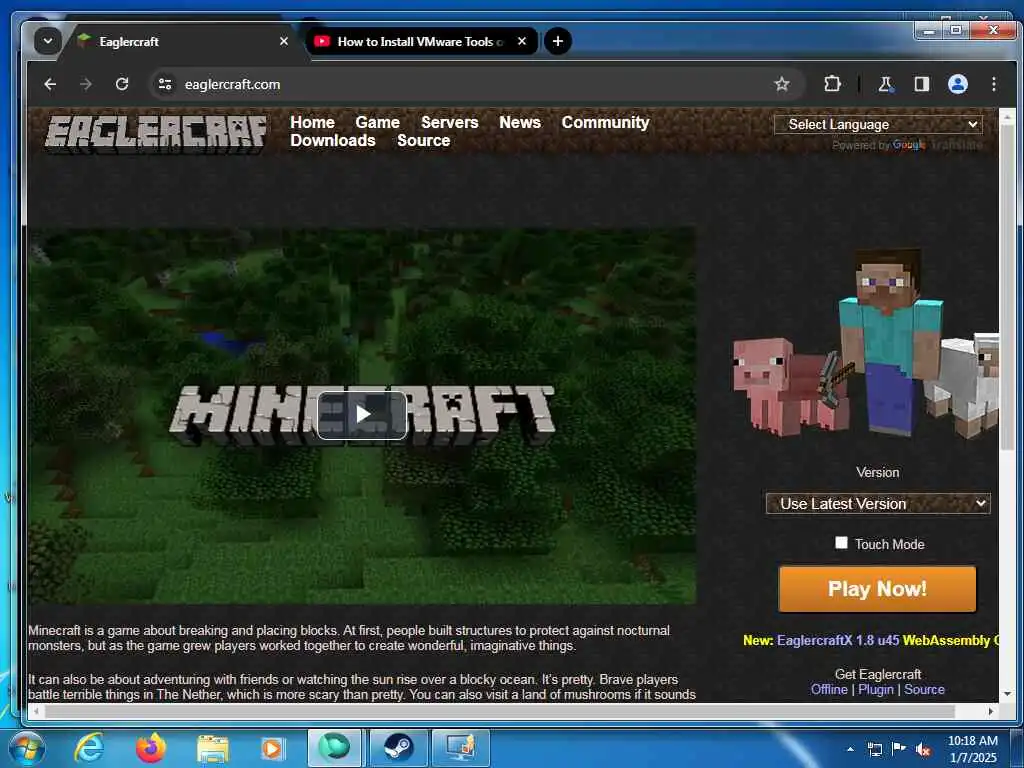Open site information icon in address bar
The height and width of the screenshot is (768, 1024).
pos(165,84)
